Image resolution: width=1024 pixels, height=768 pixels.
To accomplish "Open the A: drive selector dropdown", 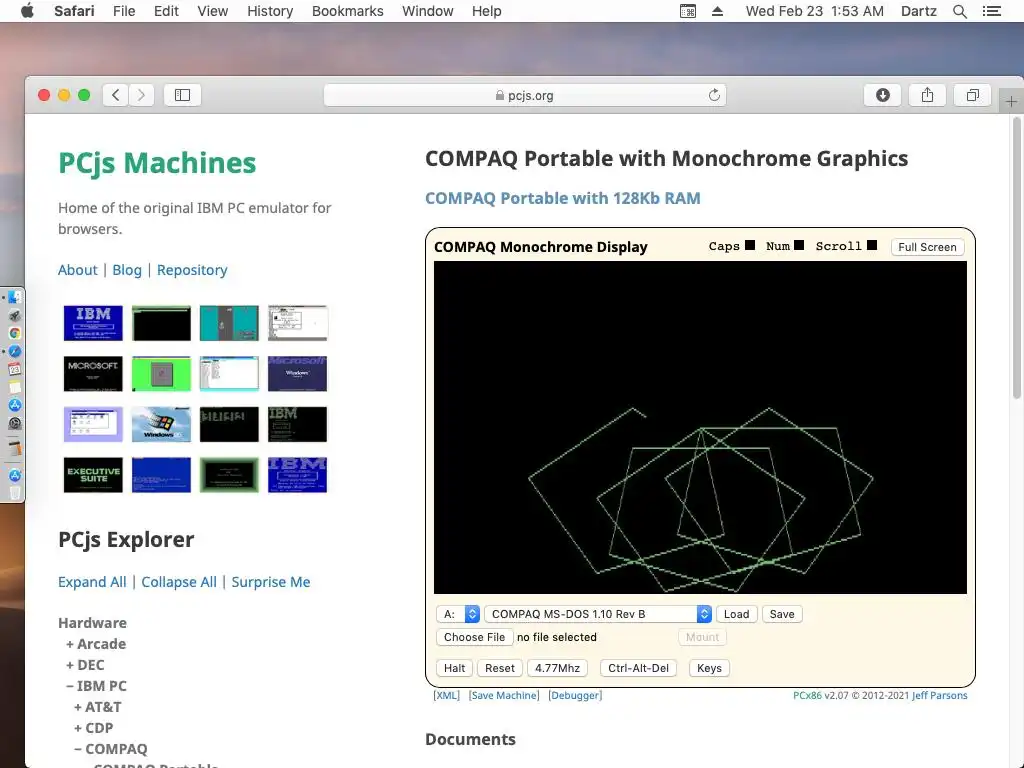I will pyautogui.click(x=458, y=614).
